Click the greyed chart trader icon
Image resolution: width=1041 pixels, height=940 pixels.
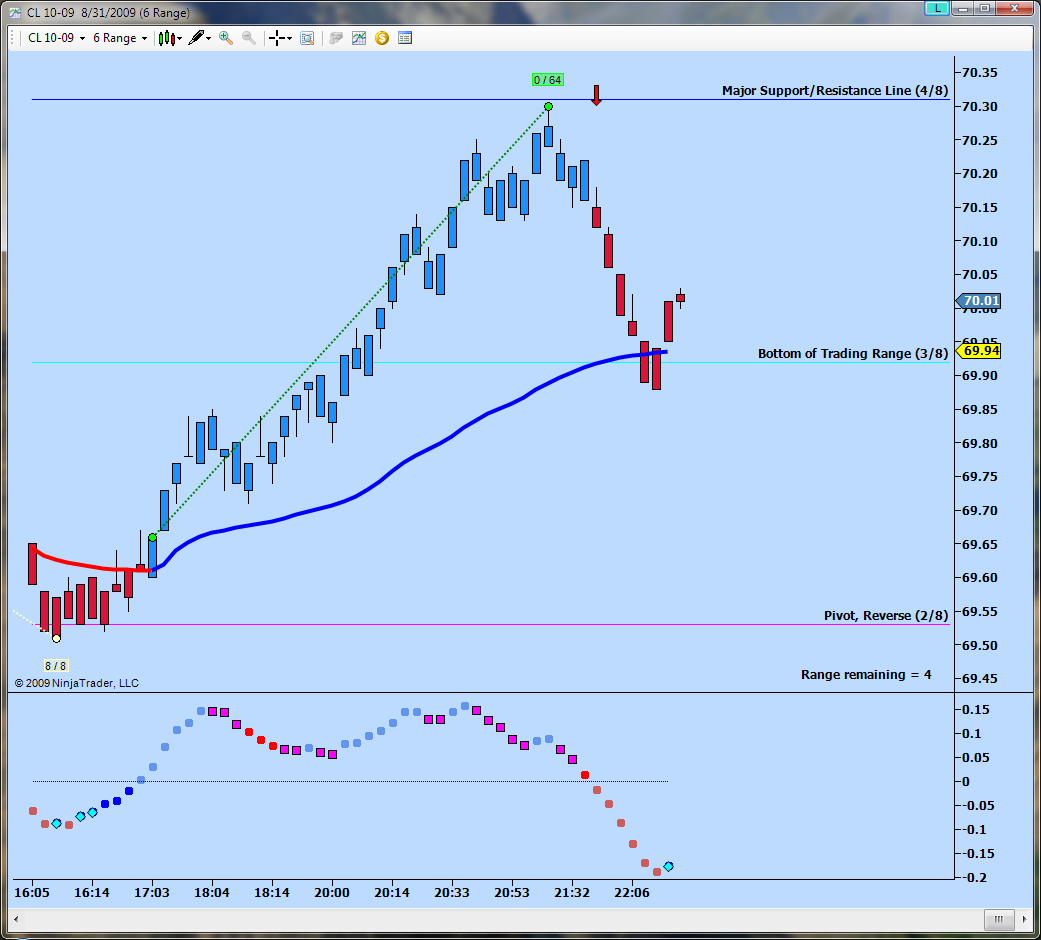(336, 39)
